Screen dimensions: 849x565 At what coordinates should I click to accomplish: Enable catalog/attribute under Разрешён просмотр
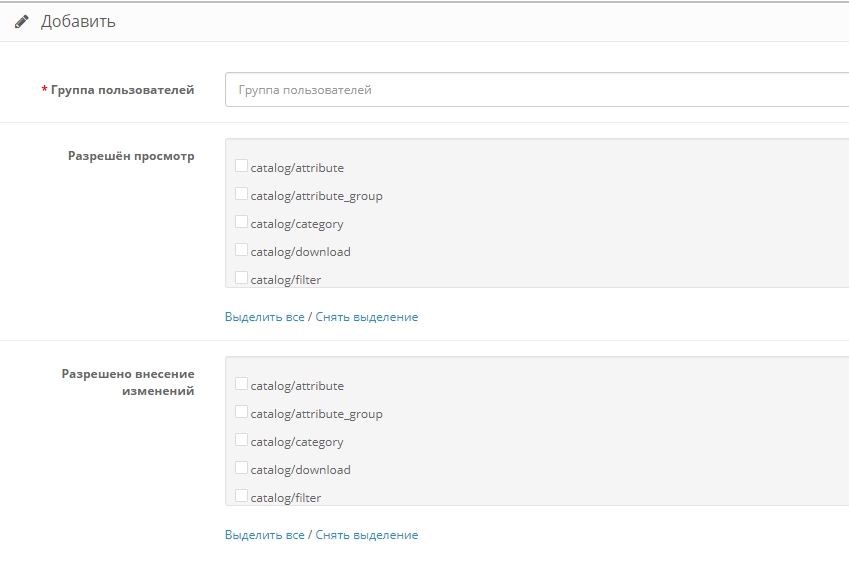pos(241,166)
